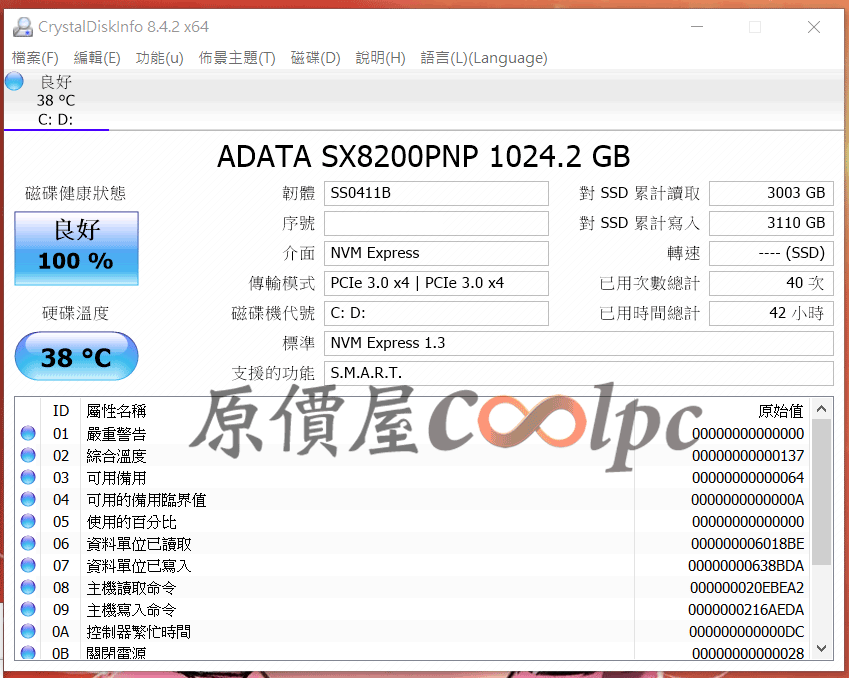Click the 原始值 column header
This screenshot has height=678, width=849.
[x=780, y=411]
